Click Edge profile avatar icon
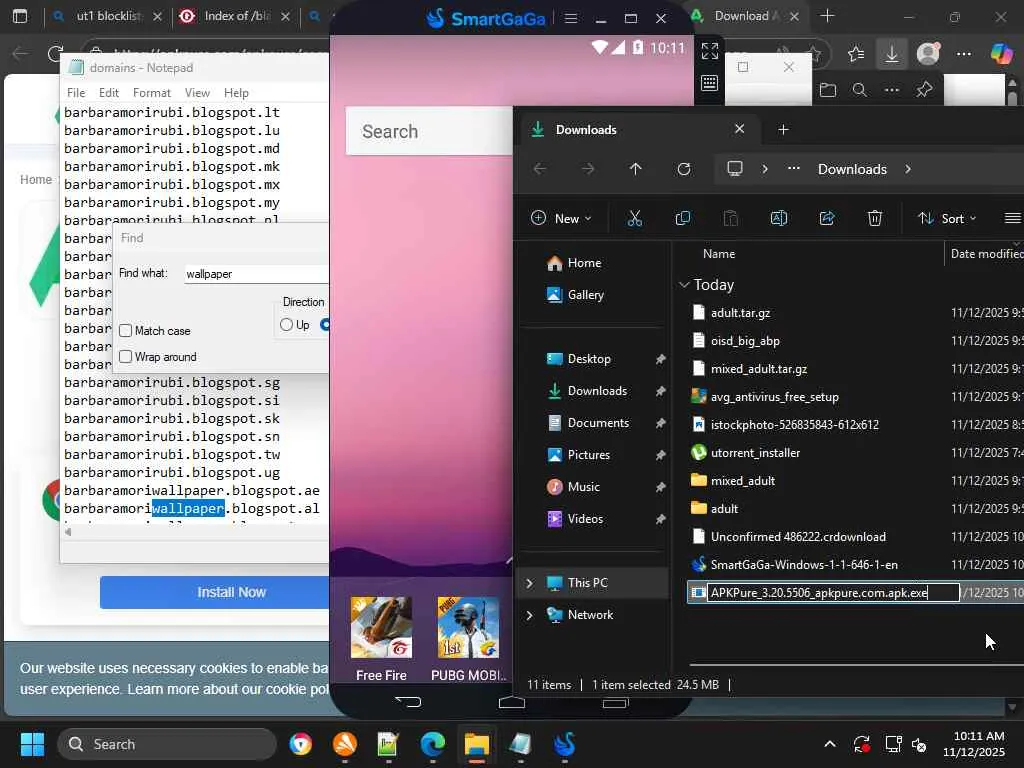This screenshot has height=768, width=1024. click(928, 54)
